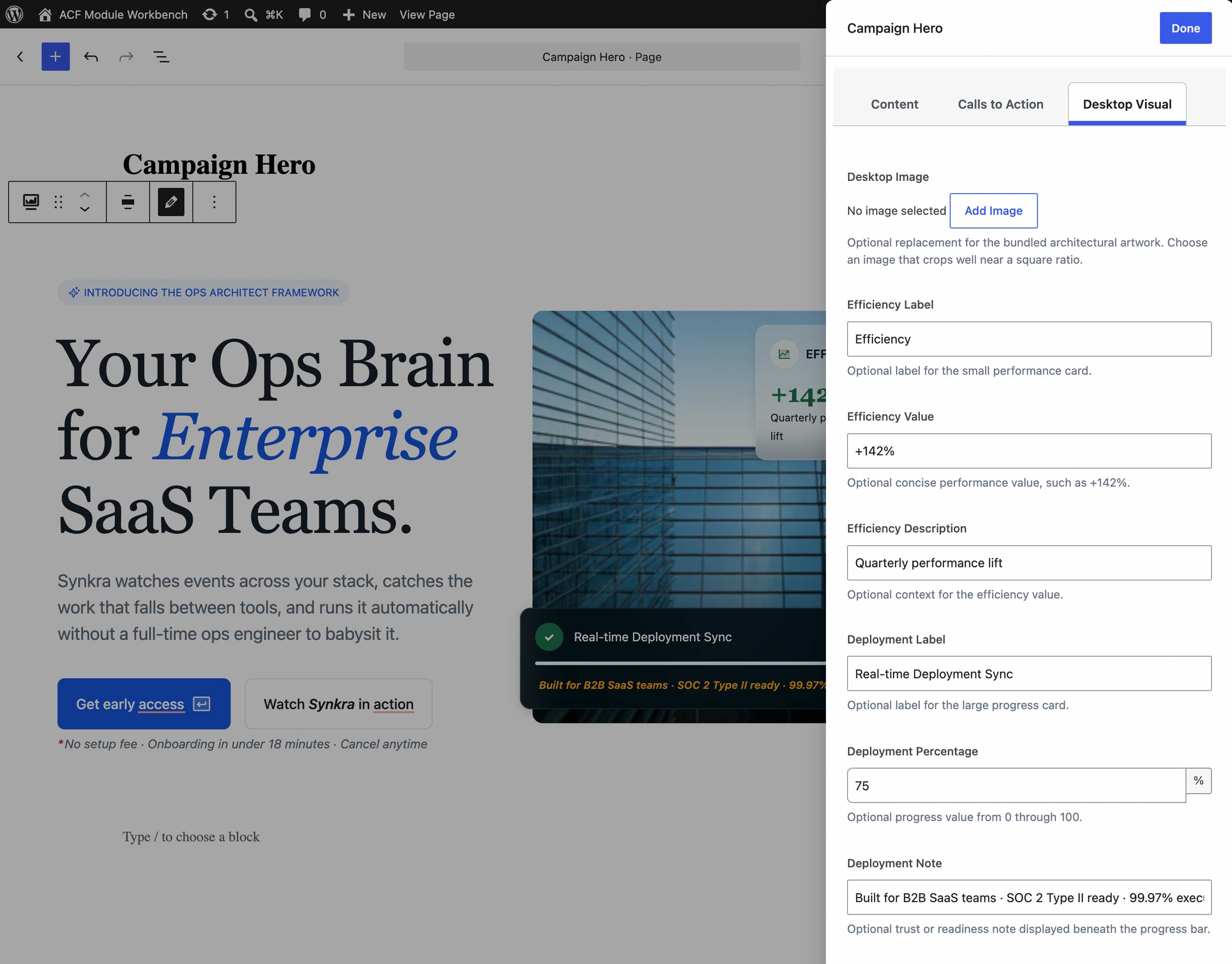Click the undo arrow in editor toolbar
This screenshot has width=1232, height=964.
point(91,56)
